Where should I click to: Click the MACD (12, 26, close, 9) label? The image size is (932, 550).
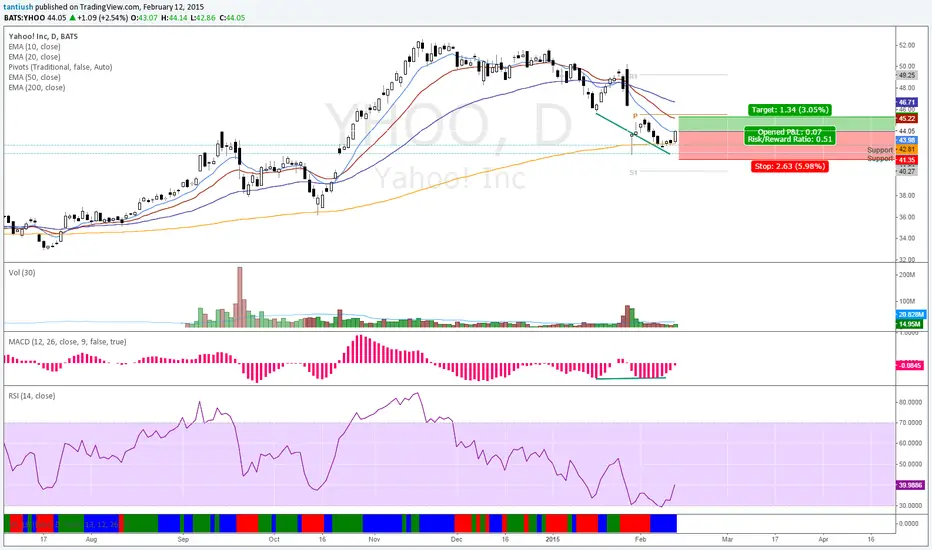point(67,342)
